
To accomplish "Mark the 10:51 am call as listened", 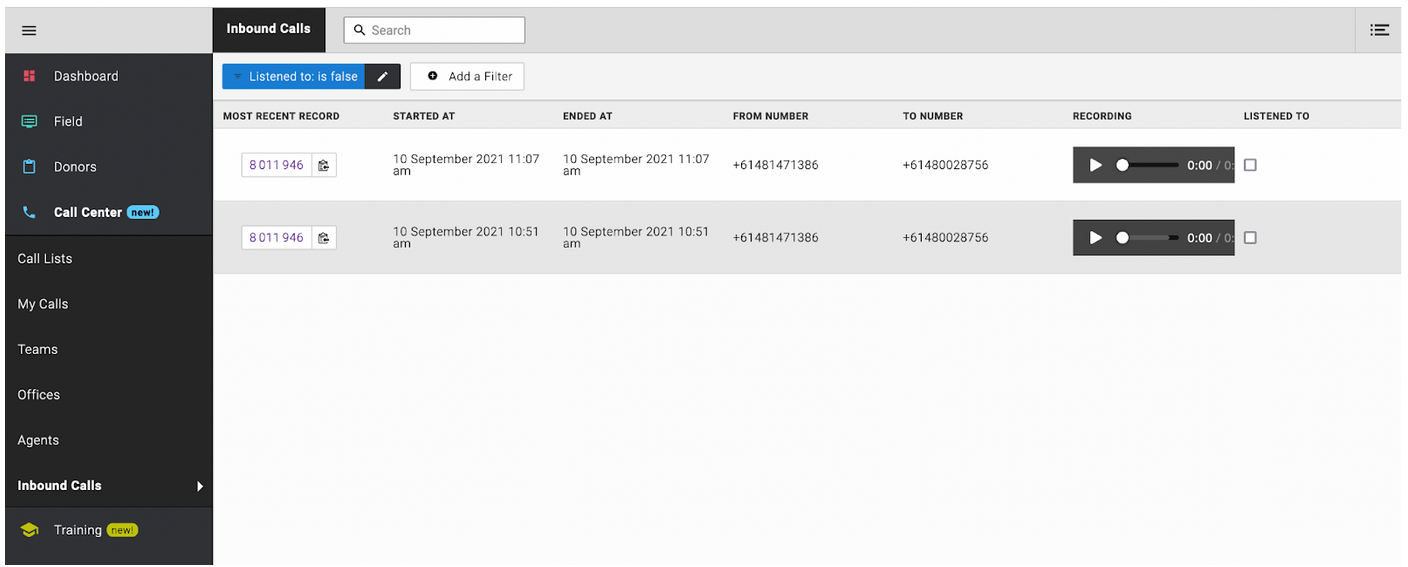I will tap(1250, 238).
